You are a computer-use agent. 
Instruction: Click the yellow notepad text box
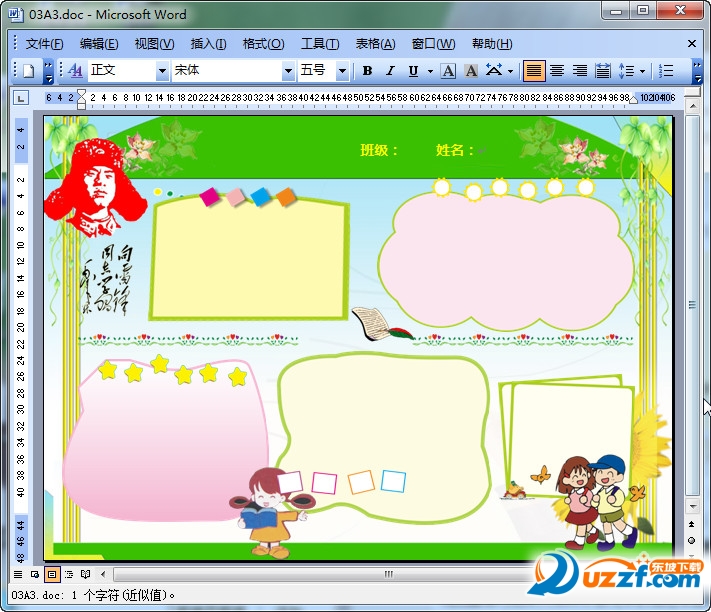point(249,260)
